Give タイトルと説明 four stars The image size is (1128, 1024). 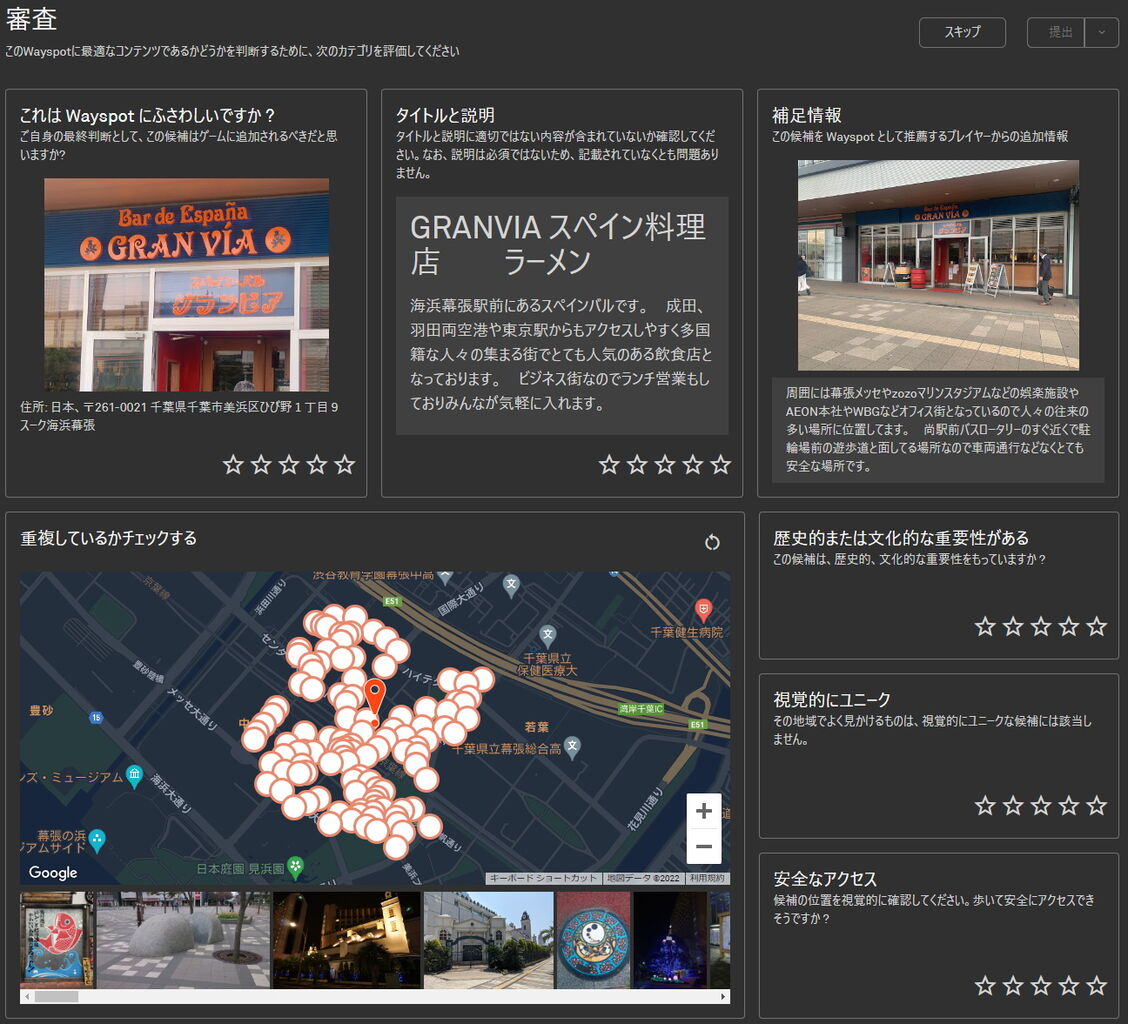(x=693, y=464)
